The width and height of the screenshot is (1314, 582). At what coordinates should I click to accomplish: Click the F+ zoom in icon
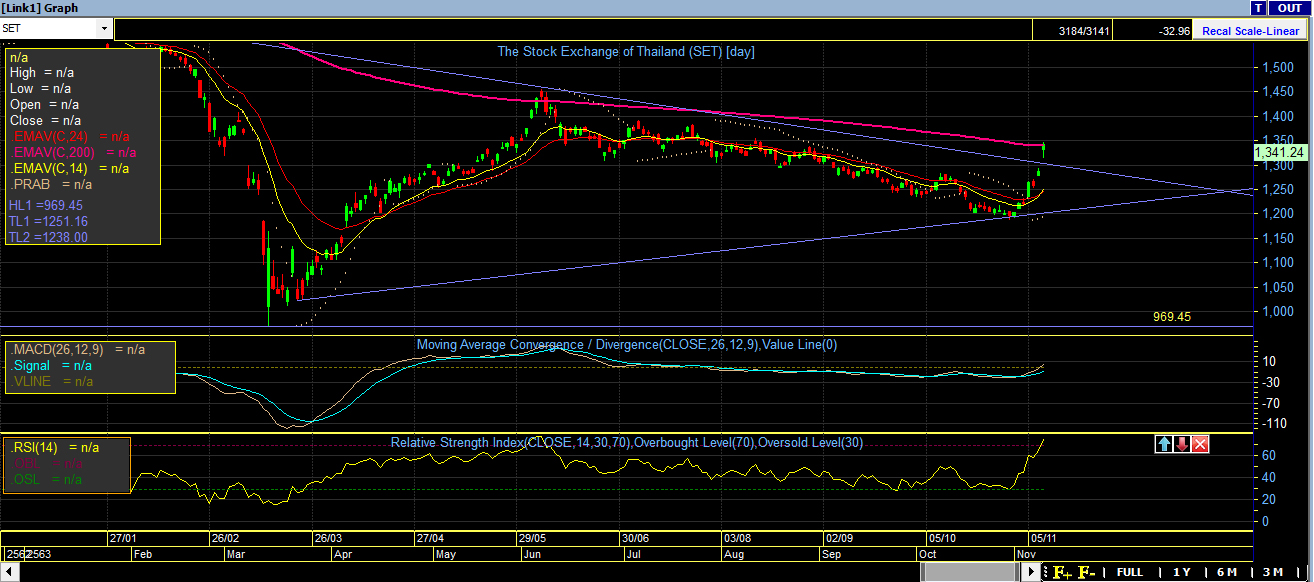click(1059, 572)
